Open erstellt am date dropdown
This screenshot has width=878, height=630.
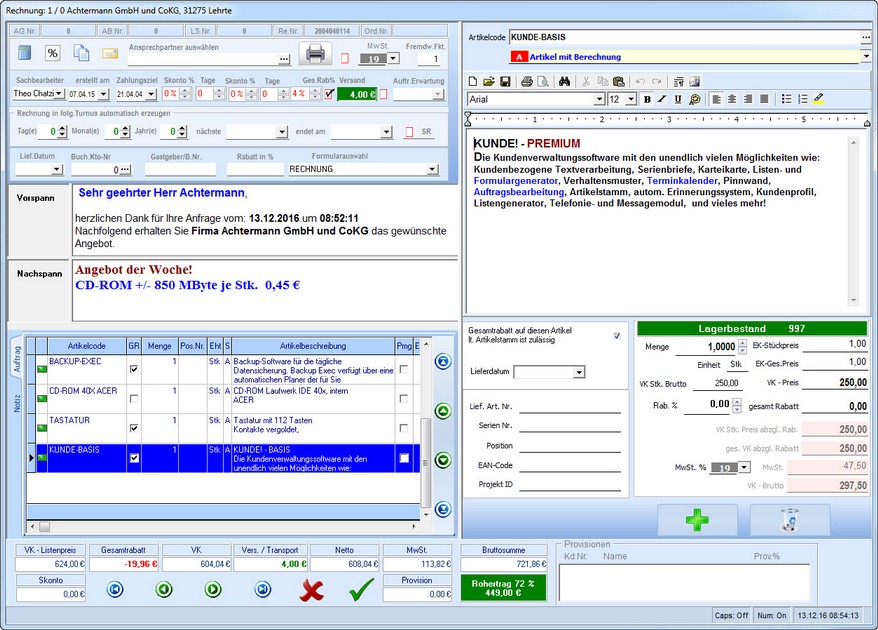coord(104,94)
